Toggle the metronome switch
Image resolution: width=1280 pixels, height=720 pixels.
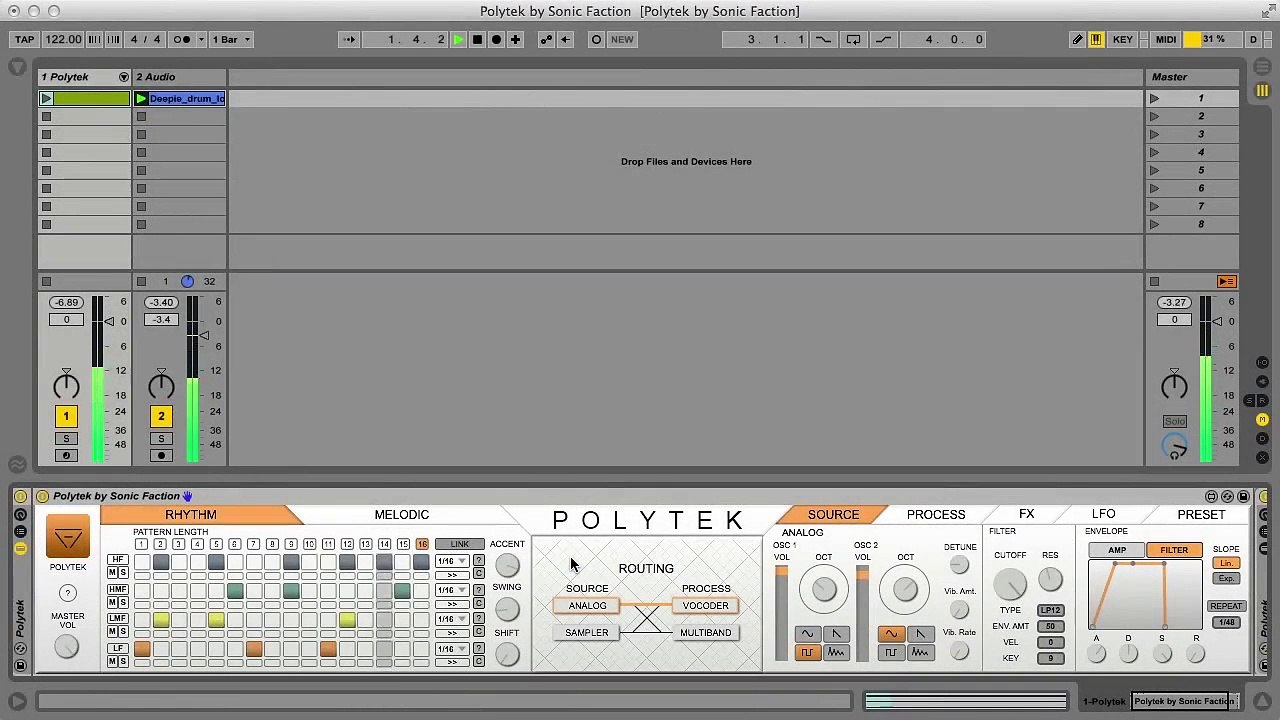(182, 39)
